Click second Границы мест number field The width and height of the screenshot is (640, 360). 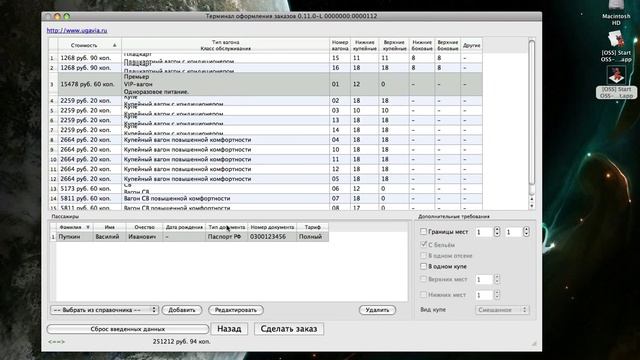[513, 232]
